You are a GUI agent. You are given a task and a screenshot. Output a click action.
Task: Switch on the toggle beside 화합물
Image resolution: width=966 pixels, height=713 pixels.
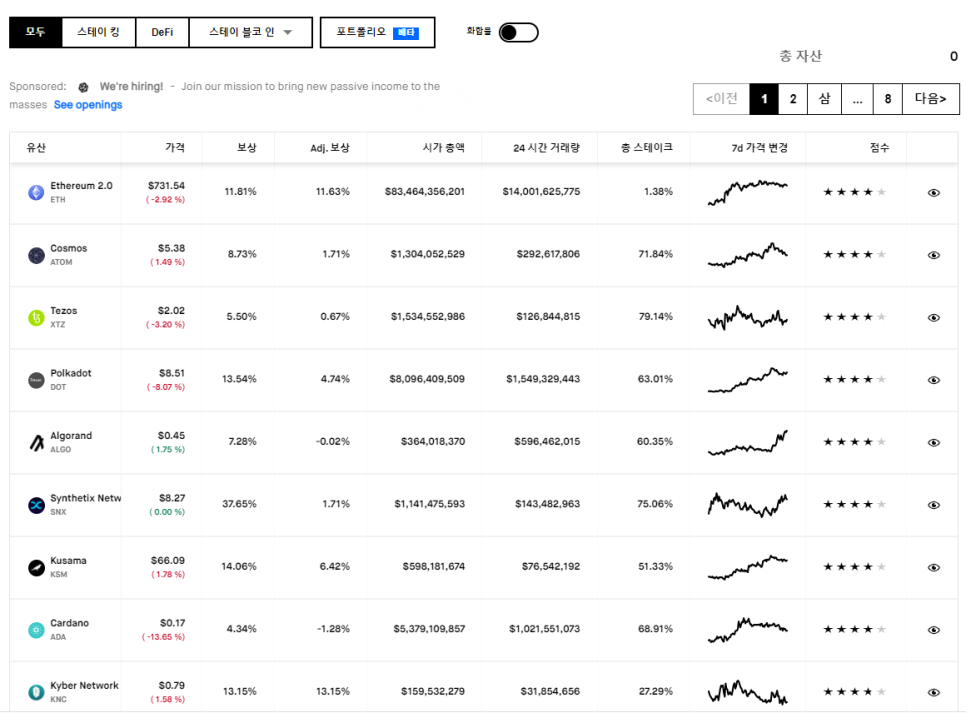518,32
